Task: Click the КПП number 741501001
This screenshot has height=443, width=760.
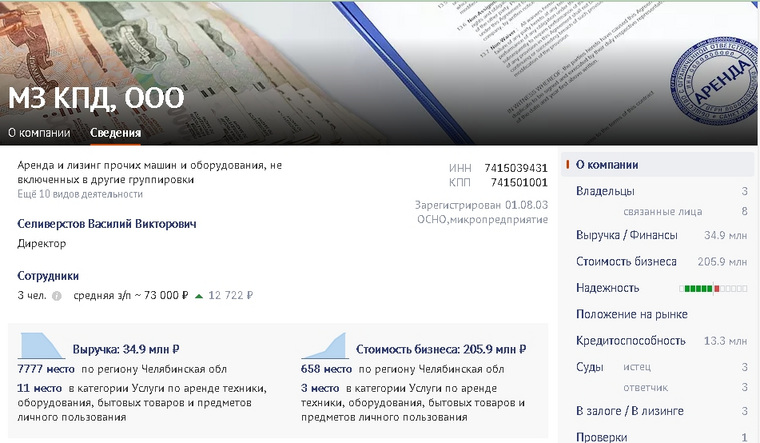Action: pyautogui.click(x=519, y=183)
